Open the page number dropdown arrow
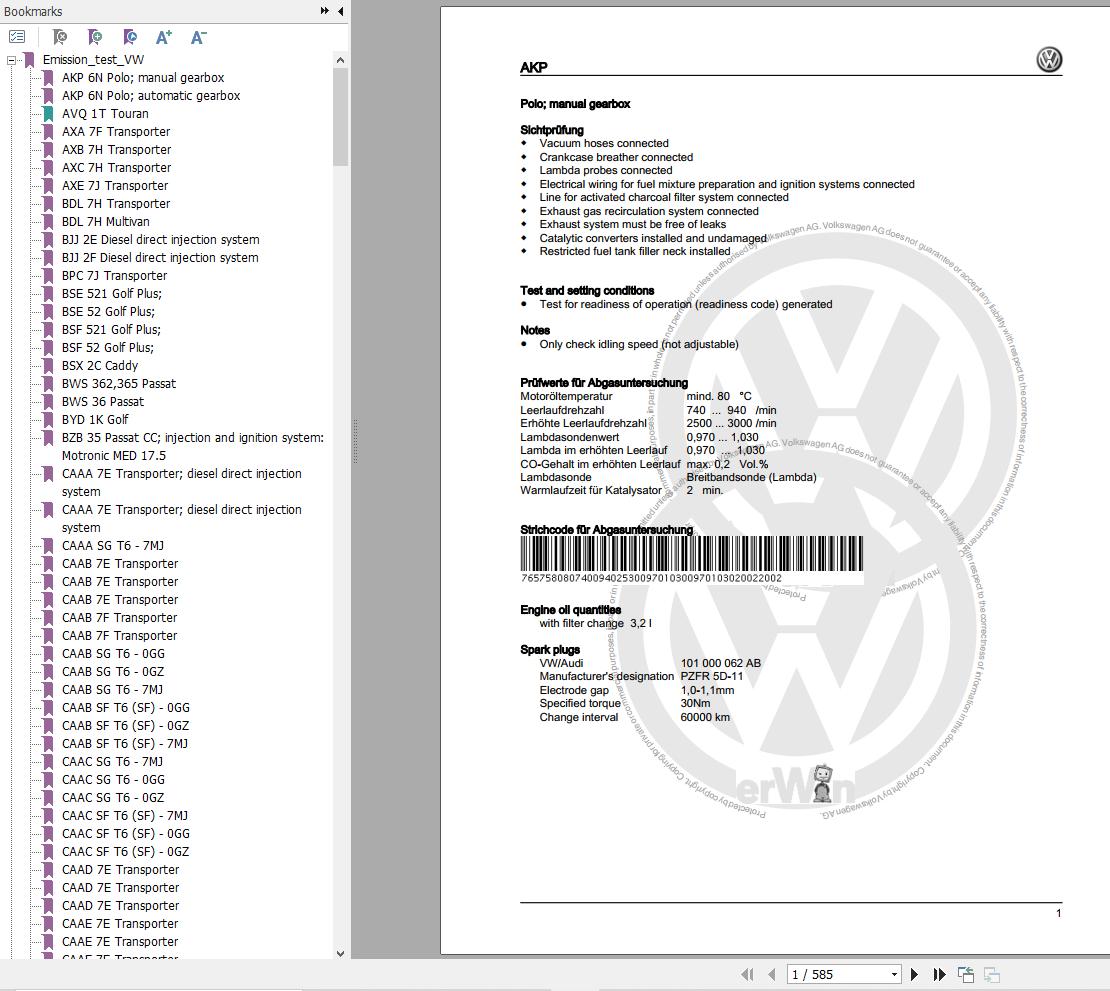Image resolution: width=1110 pixels, height=991 pixels. coord(894,975)
